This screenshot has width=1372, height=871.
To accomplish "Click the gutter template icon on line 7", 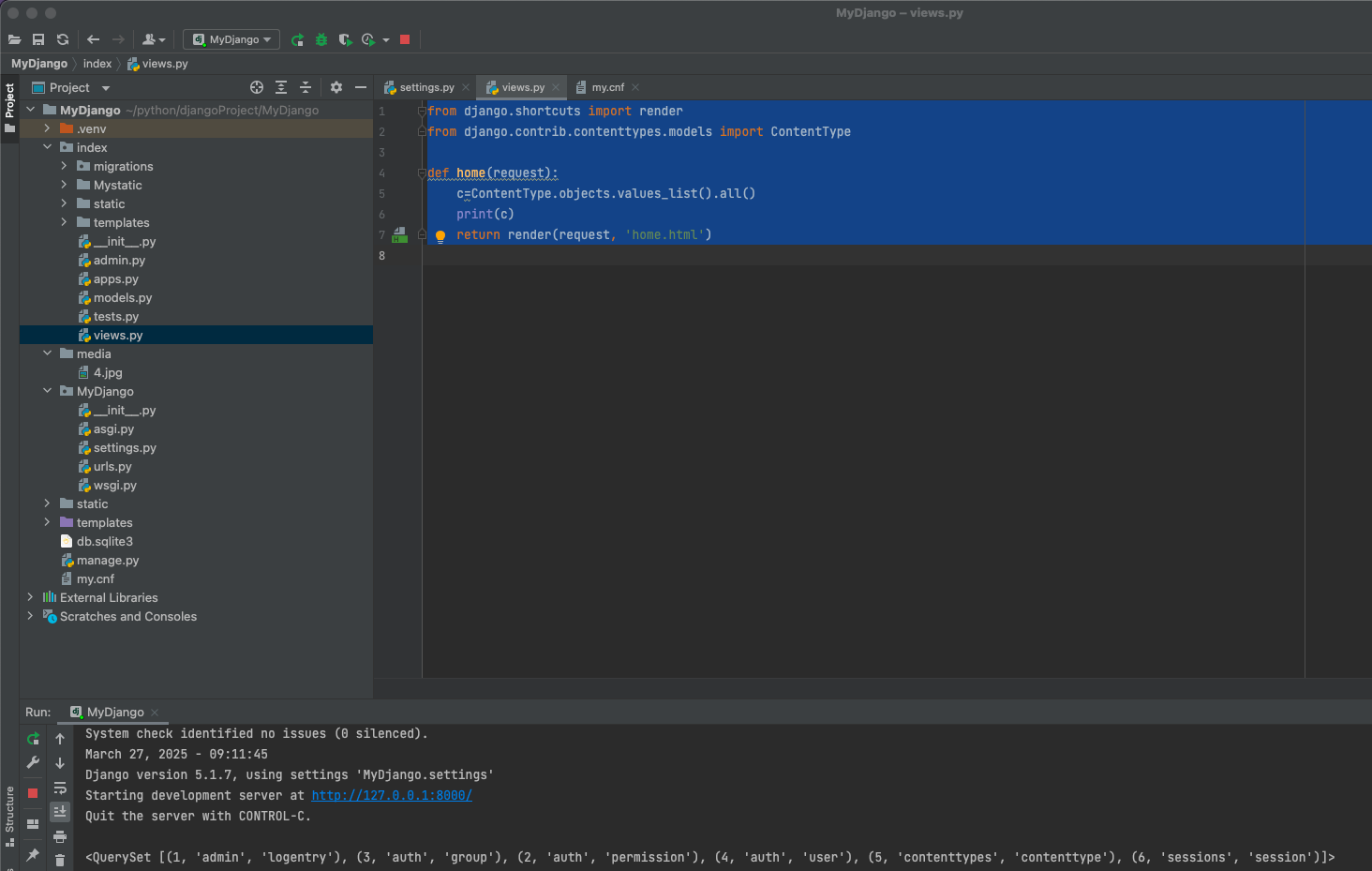I will pos(399,234).
